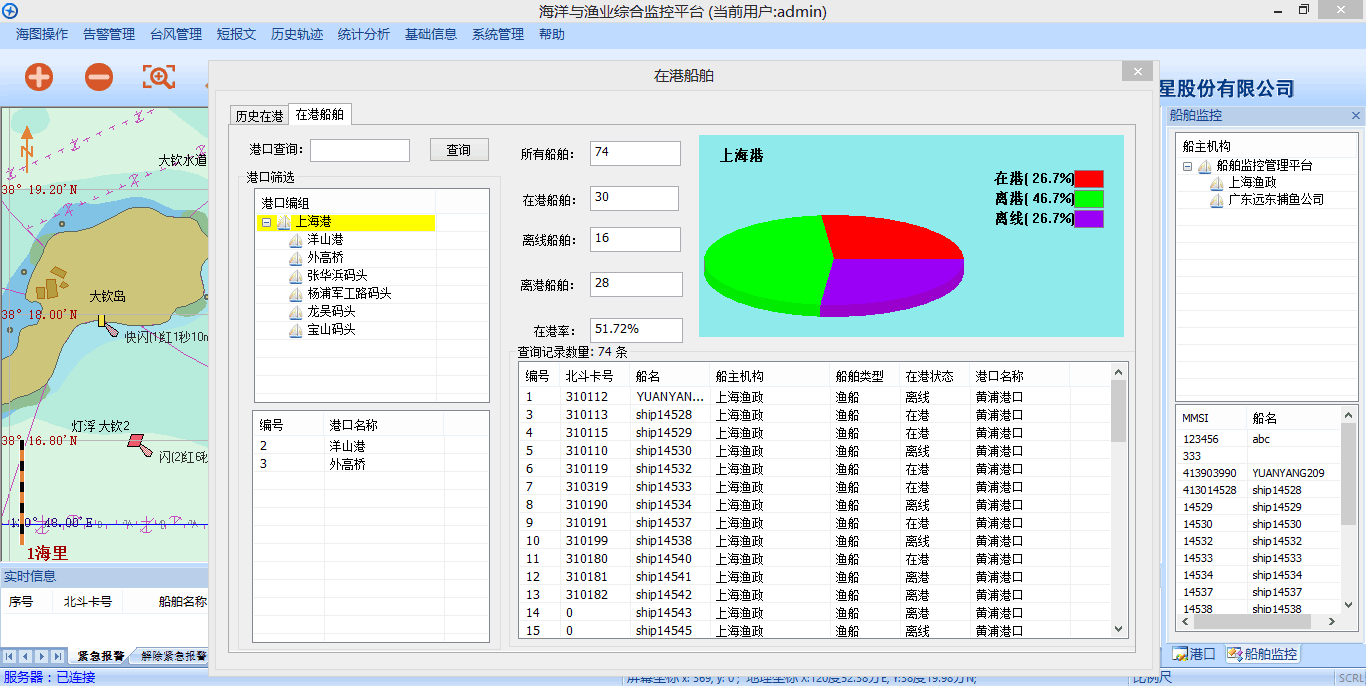Switch to the 解除紧急报警 bottom tab
Screen dimensions: 1366x686
(x=174, y=657)
